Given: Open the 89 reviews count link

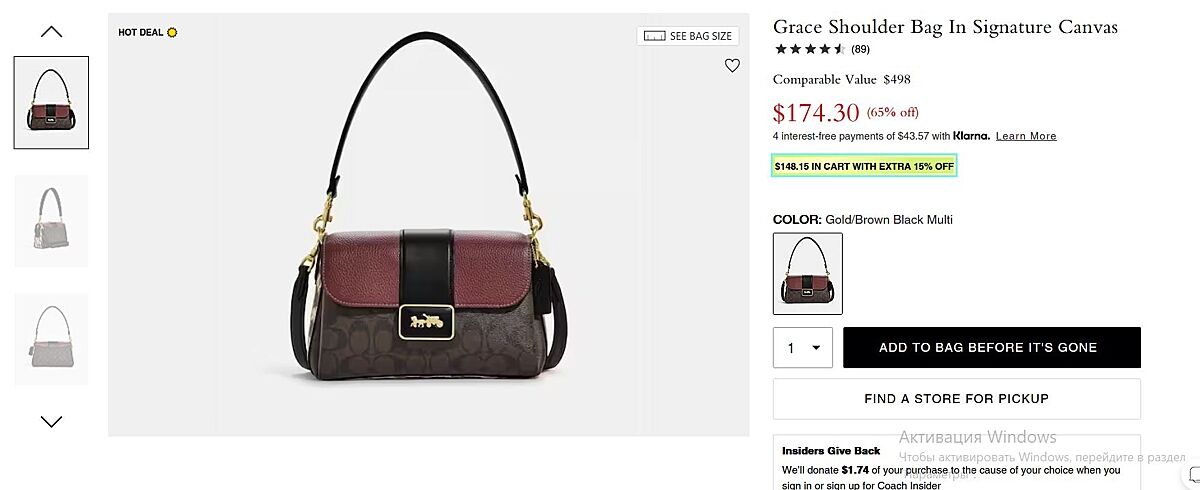Looking at the screenshot, I should tap(860, 49).
